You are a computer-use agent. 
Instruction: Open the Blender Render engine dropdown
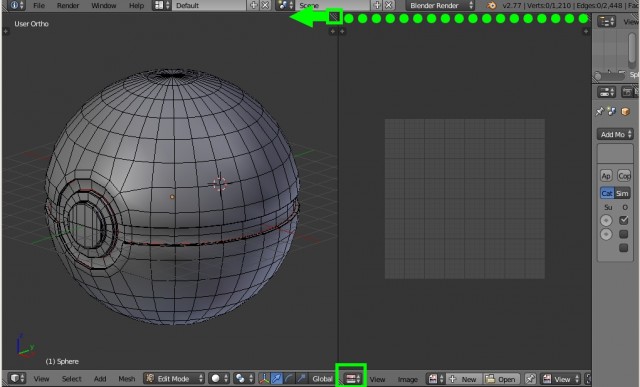point(440,5)
